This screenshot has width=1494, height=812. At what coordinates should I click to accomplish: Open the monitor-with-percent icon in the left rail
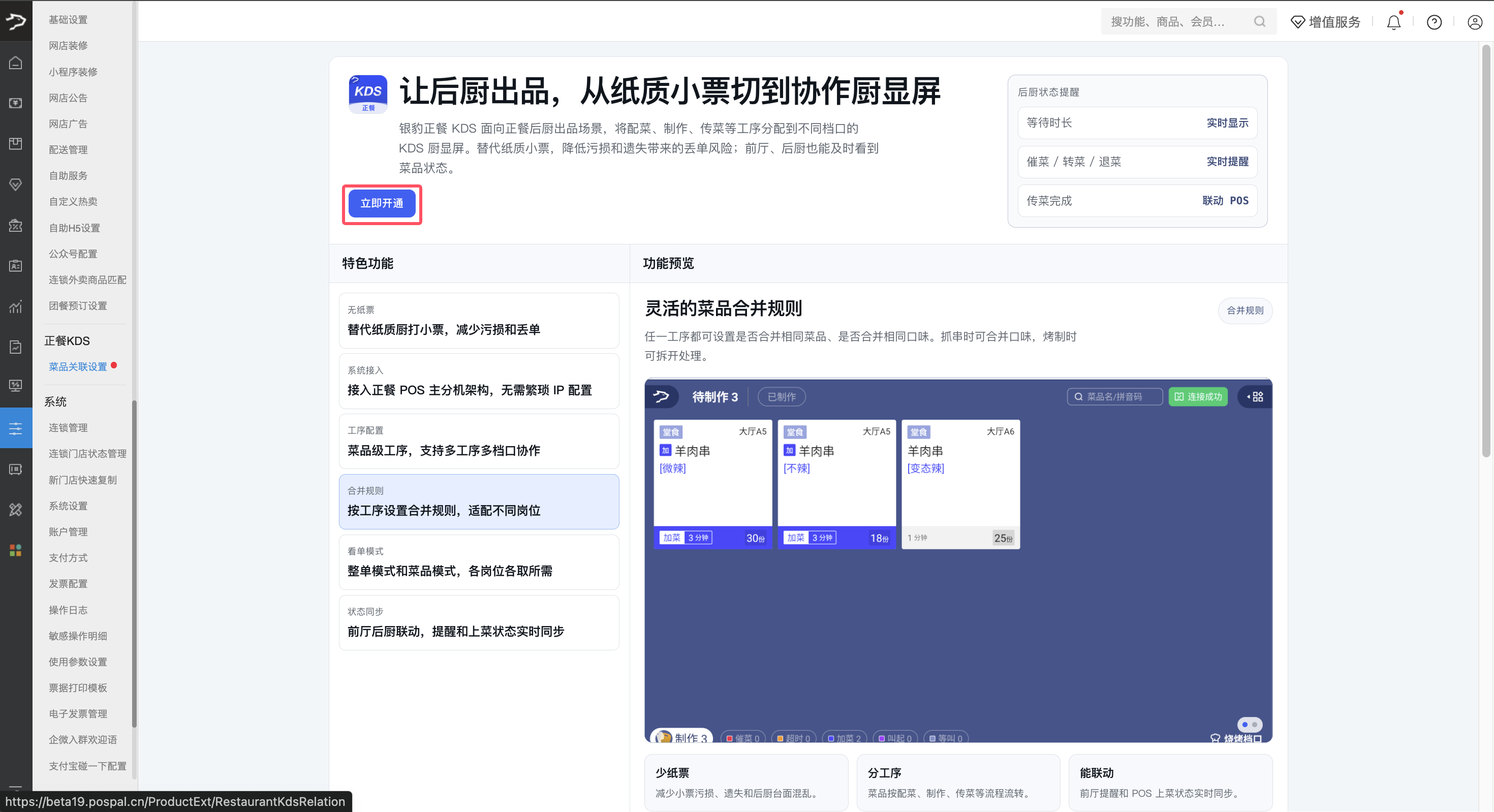[16, 385]
